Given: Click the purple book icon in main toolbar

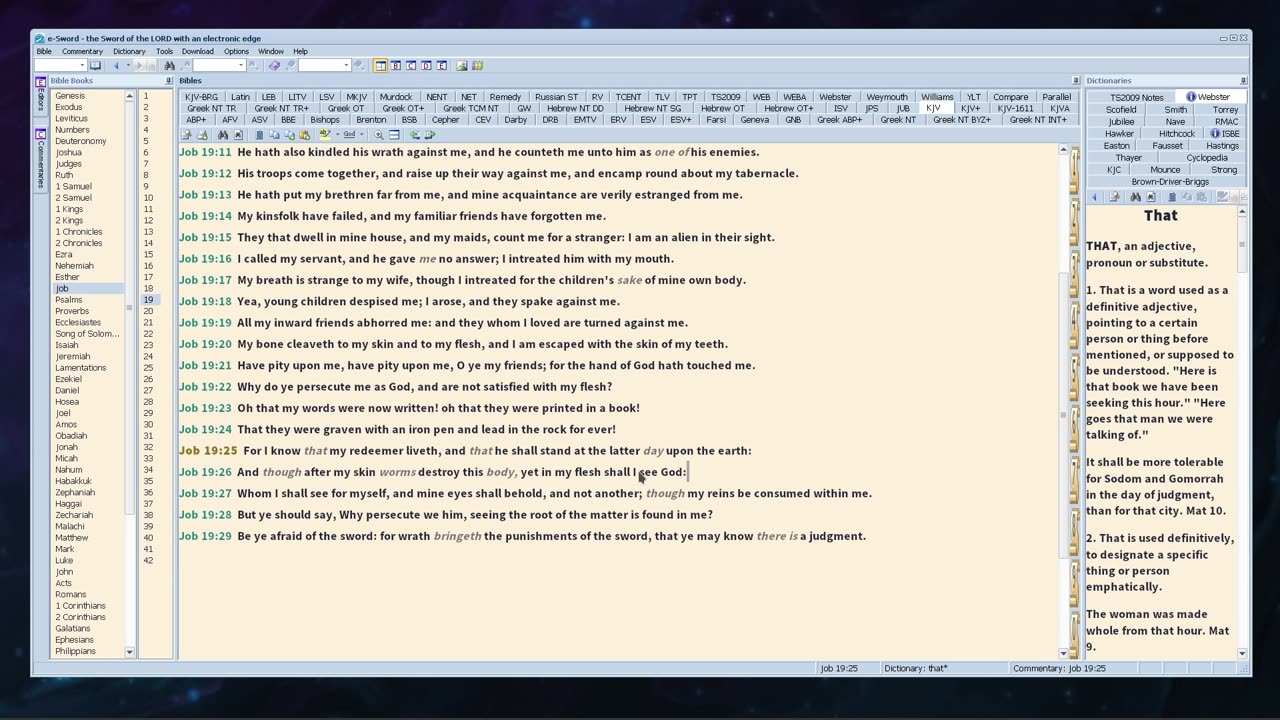Looking at the screenshot, I should 274,65.
